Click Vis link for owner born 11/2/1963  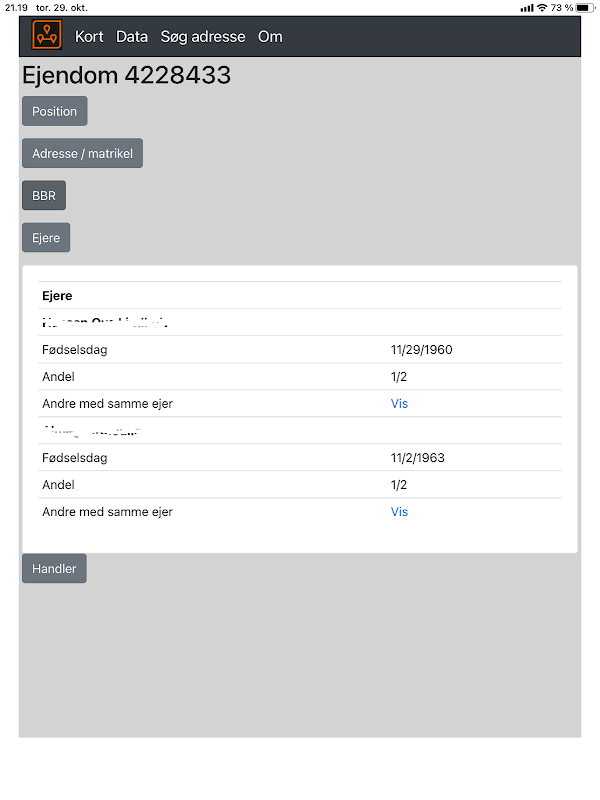399,512
